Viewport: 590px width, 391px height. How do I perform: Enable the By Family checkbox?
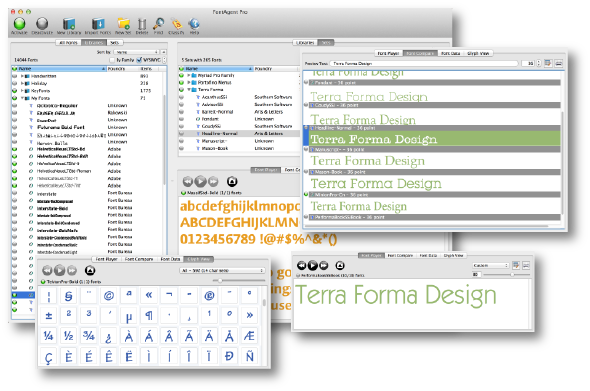(x=112, y=60)
